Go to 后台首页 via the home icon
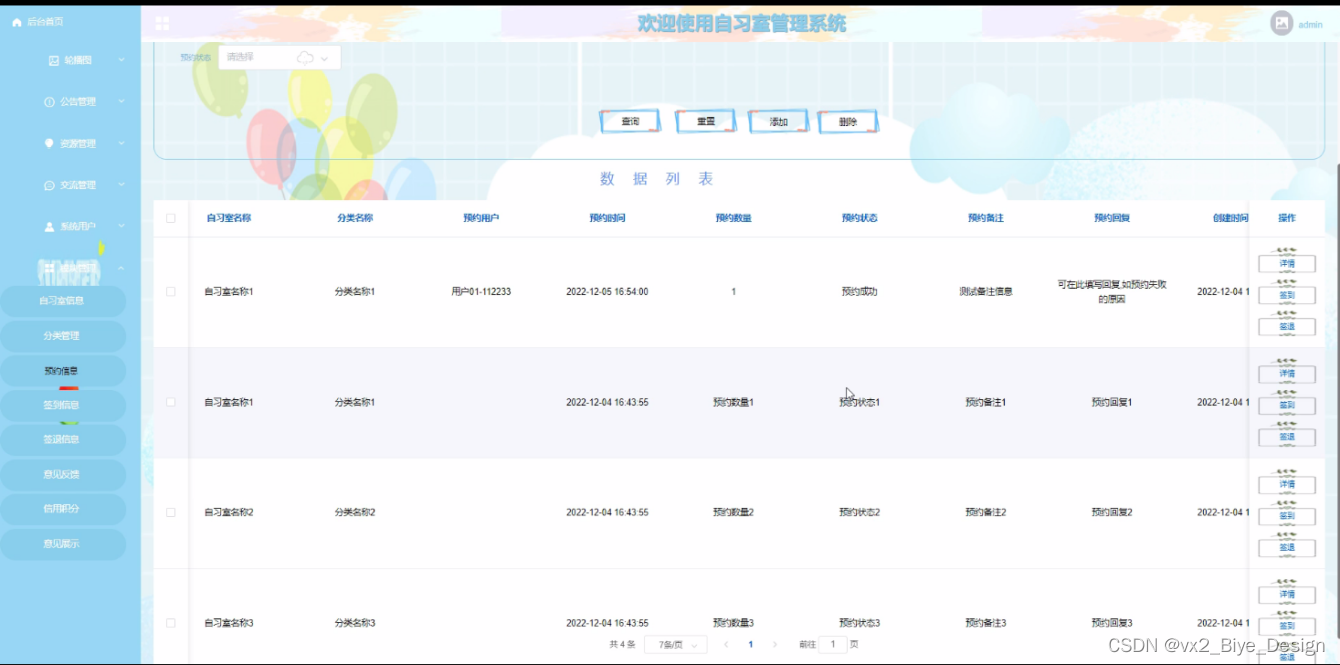Screen dimensions: 1340x665 point(16,22)
